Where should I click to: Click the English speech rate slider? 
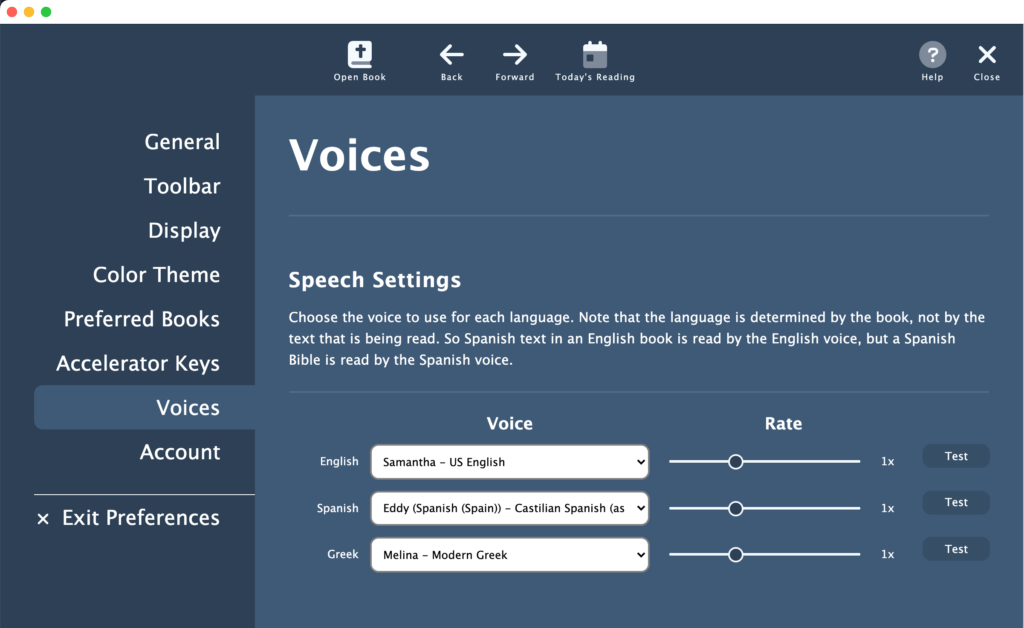tap(764, 462)
